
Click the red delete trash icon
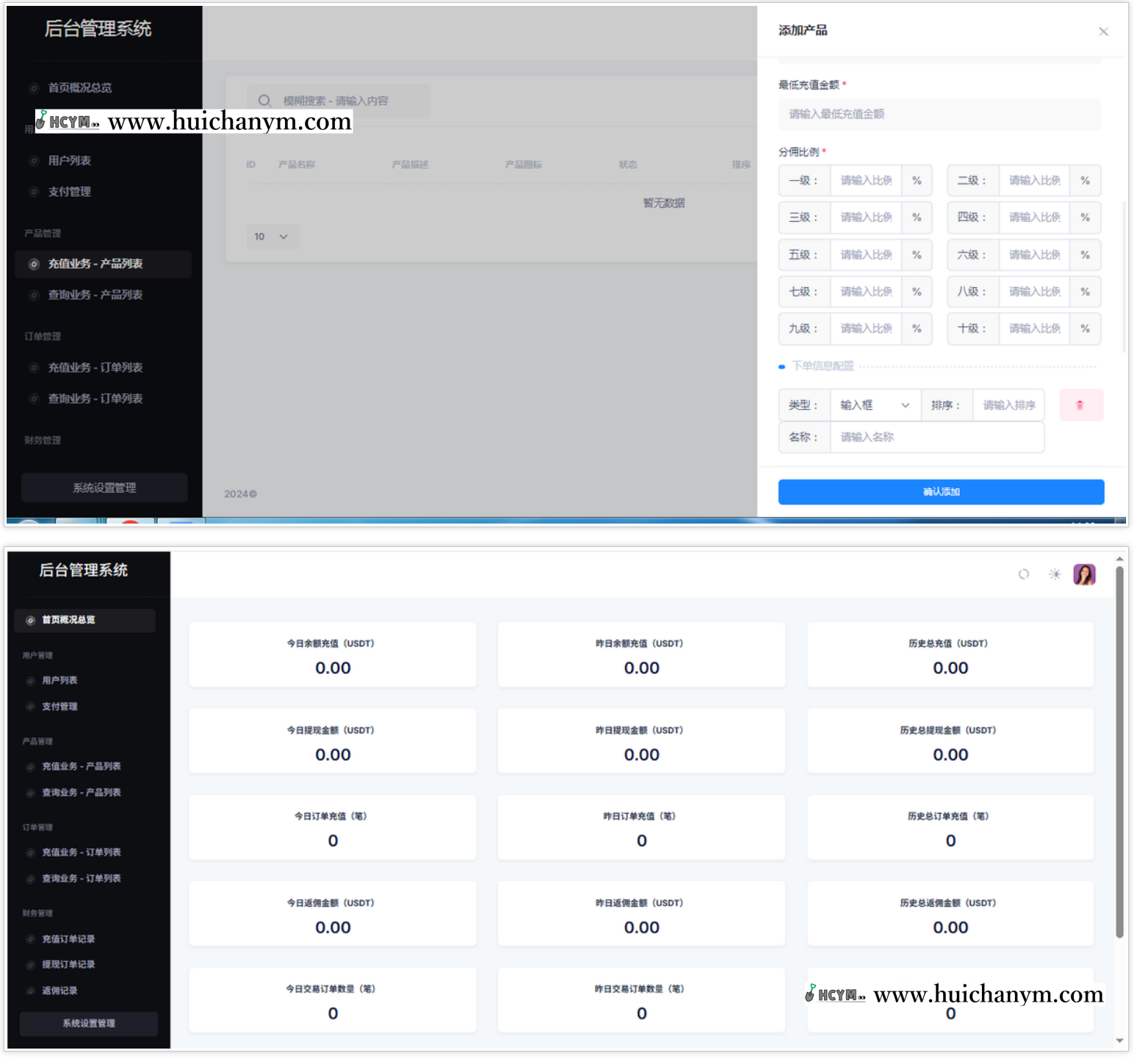click(x=1080, y=405)
